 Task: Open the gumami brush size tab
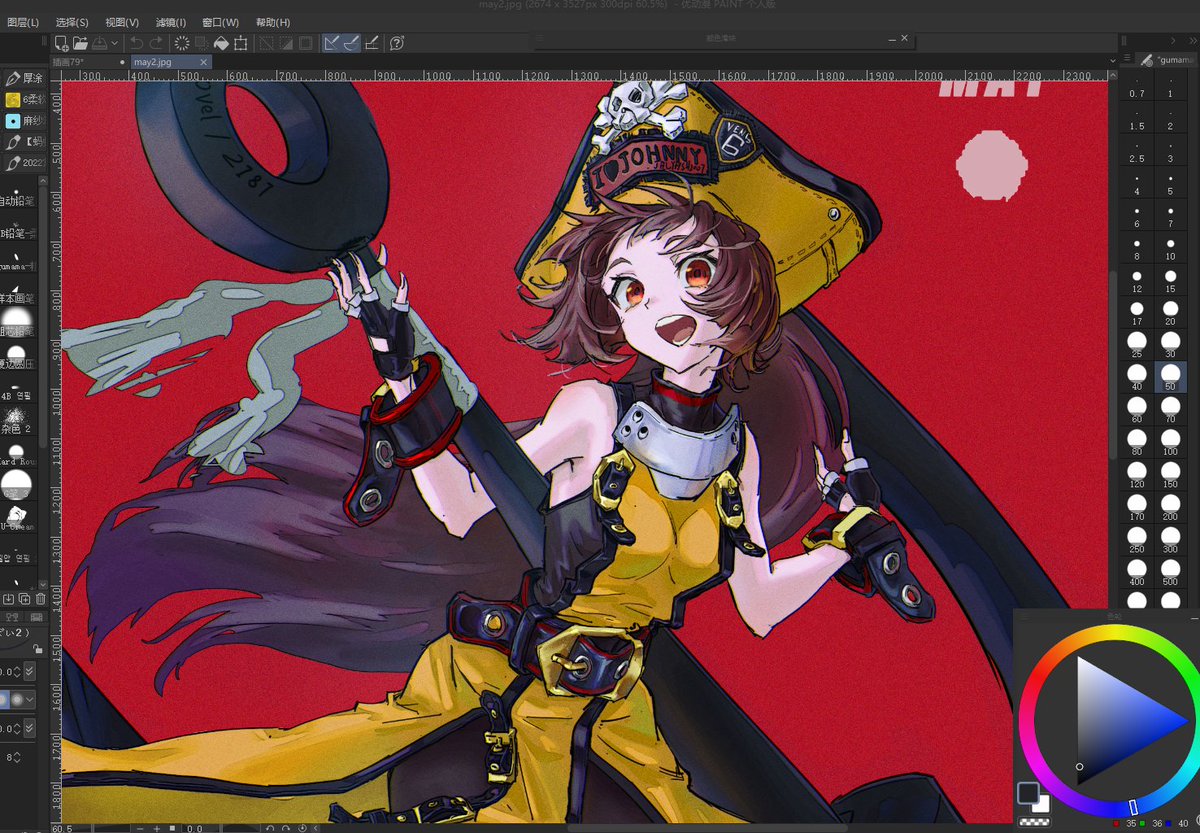coord(1167,60)
